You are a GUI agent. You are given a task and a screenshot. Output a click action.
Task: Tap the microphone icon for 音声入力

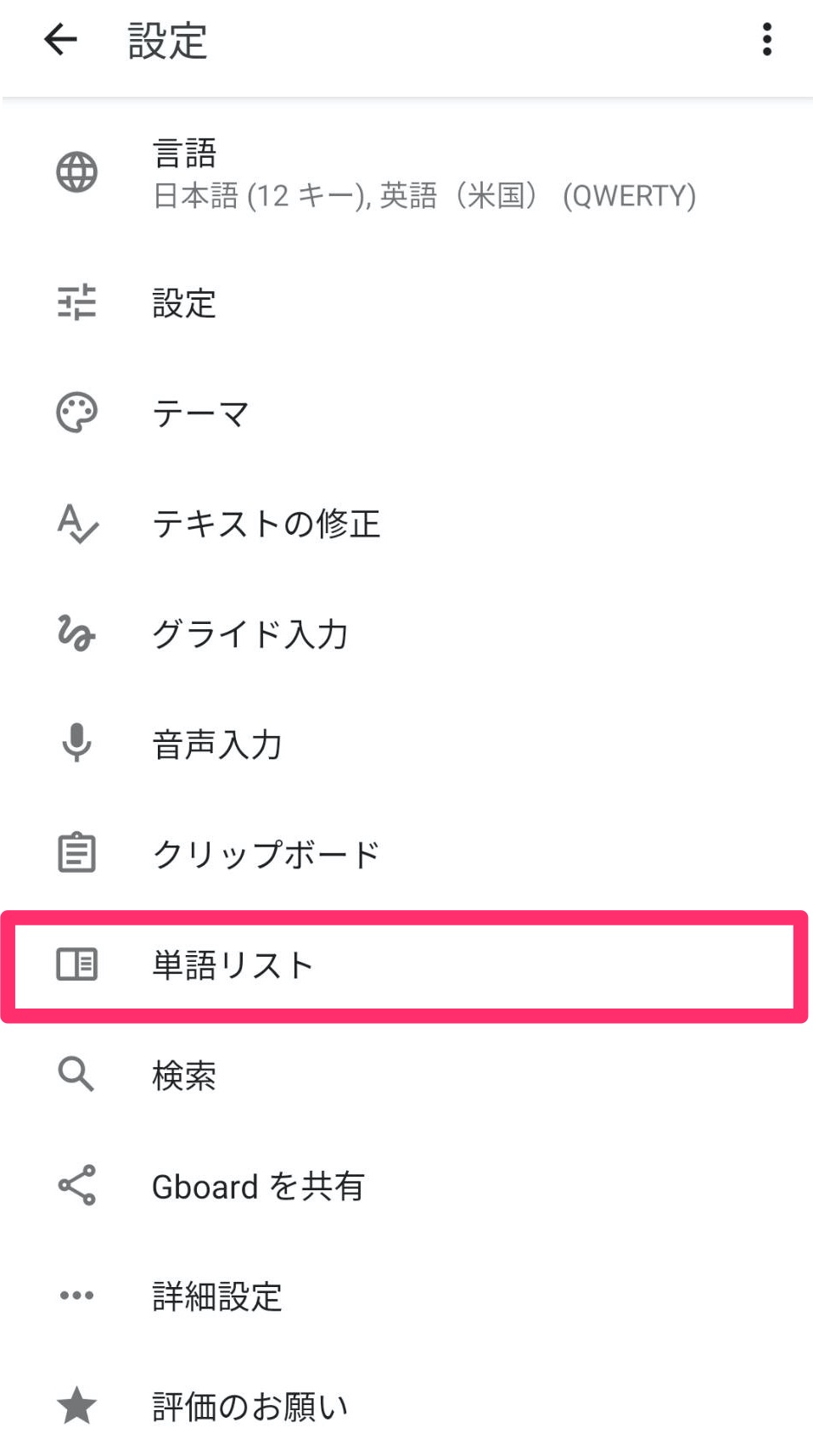(76, 743)
